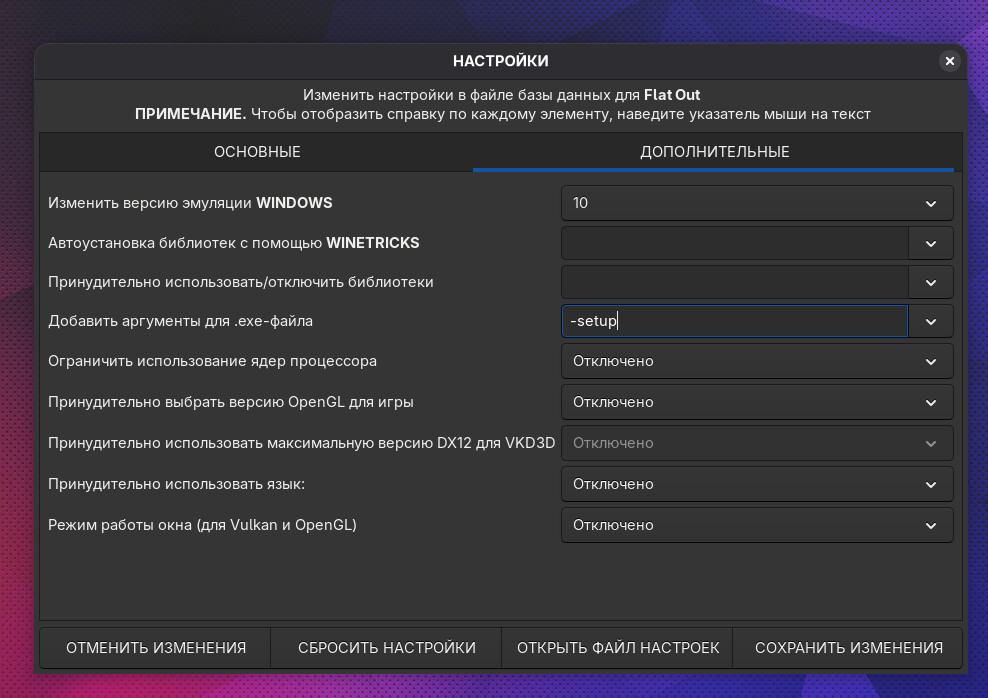This screenshot has width=988, height=698.
Task: Open the WINDOWS emulation version dropdown
Action: (x=756, y=203)
